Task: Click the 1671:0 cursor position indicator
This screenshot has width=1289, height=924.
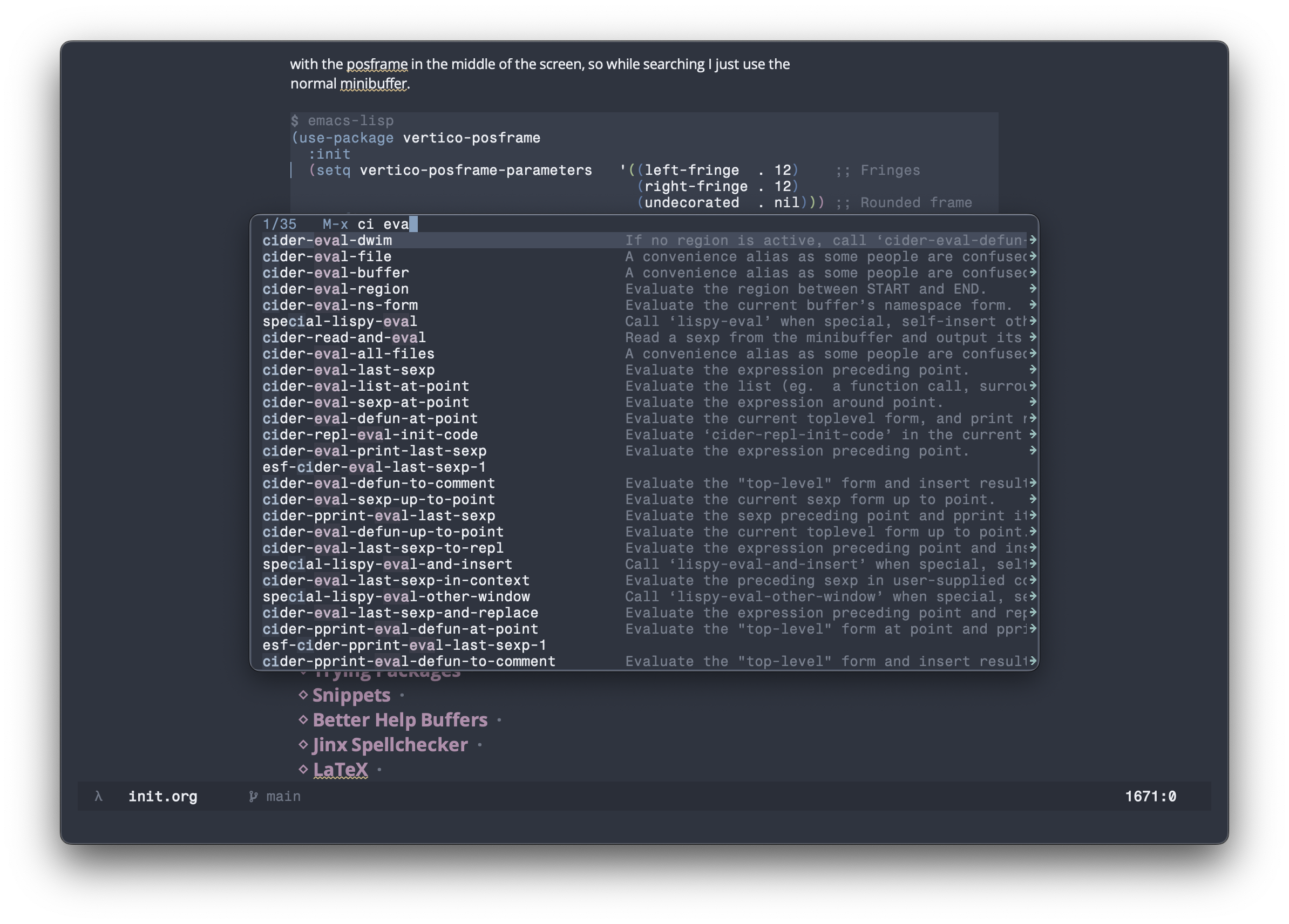Action: point(1150,796)
